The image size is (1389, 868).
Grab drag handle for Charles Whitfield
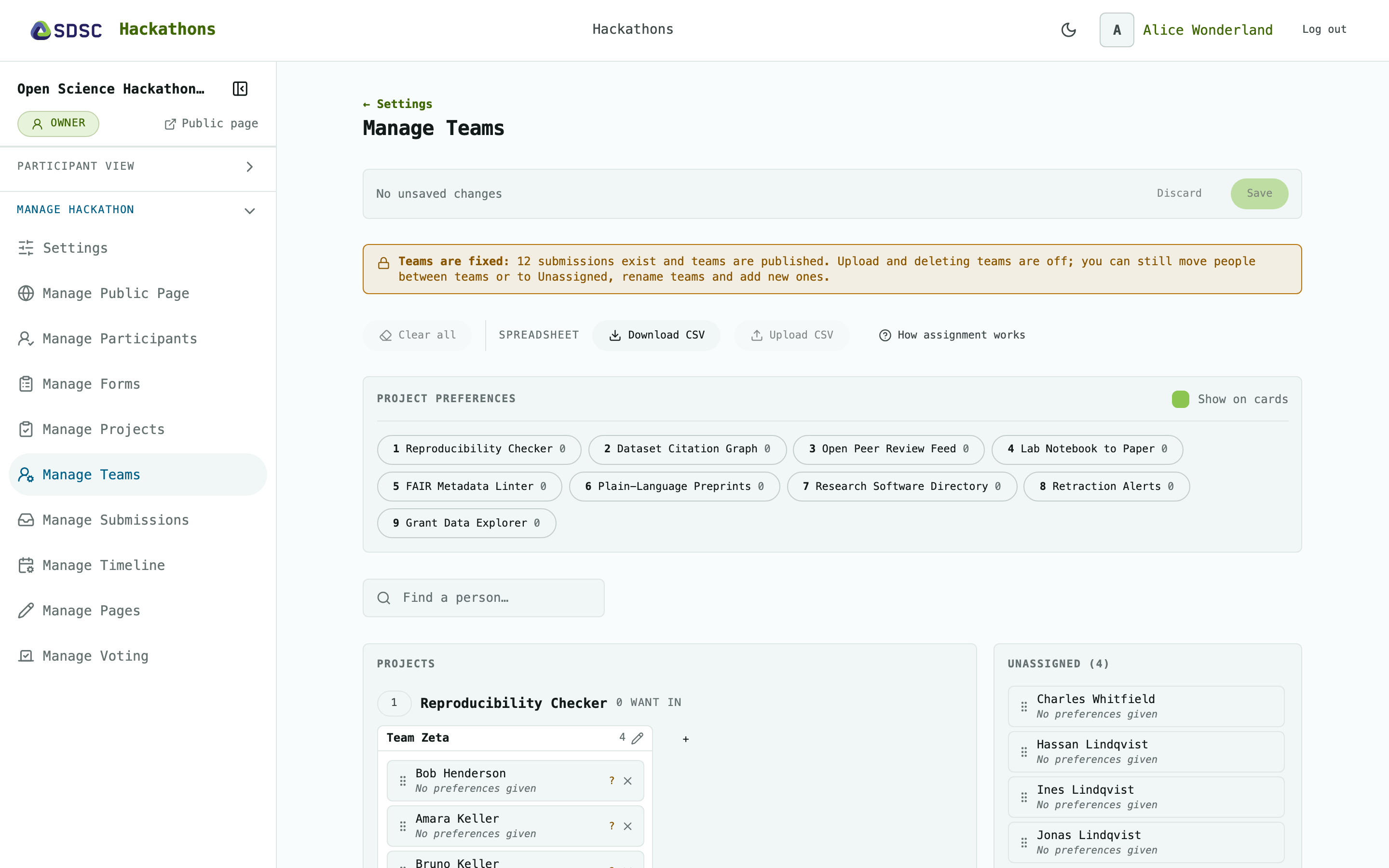1023,706
